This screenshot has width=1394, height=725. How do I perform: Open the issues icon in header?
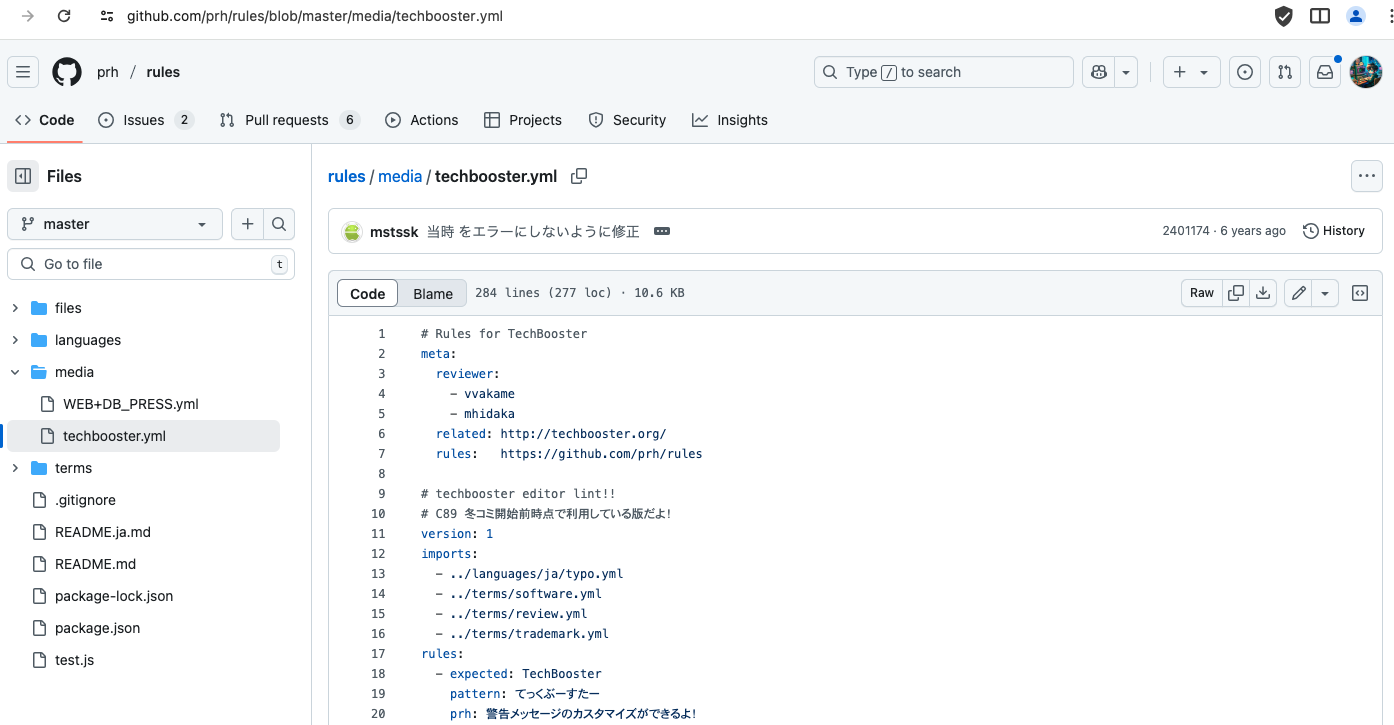point(1245,72)
